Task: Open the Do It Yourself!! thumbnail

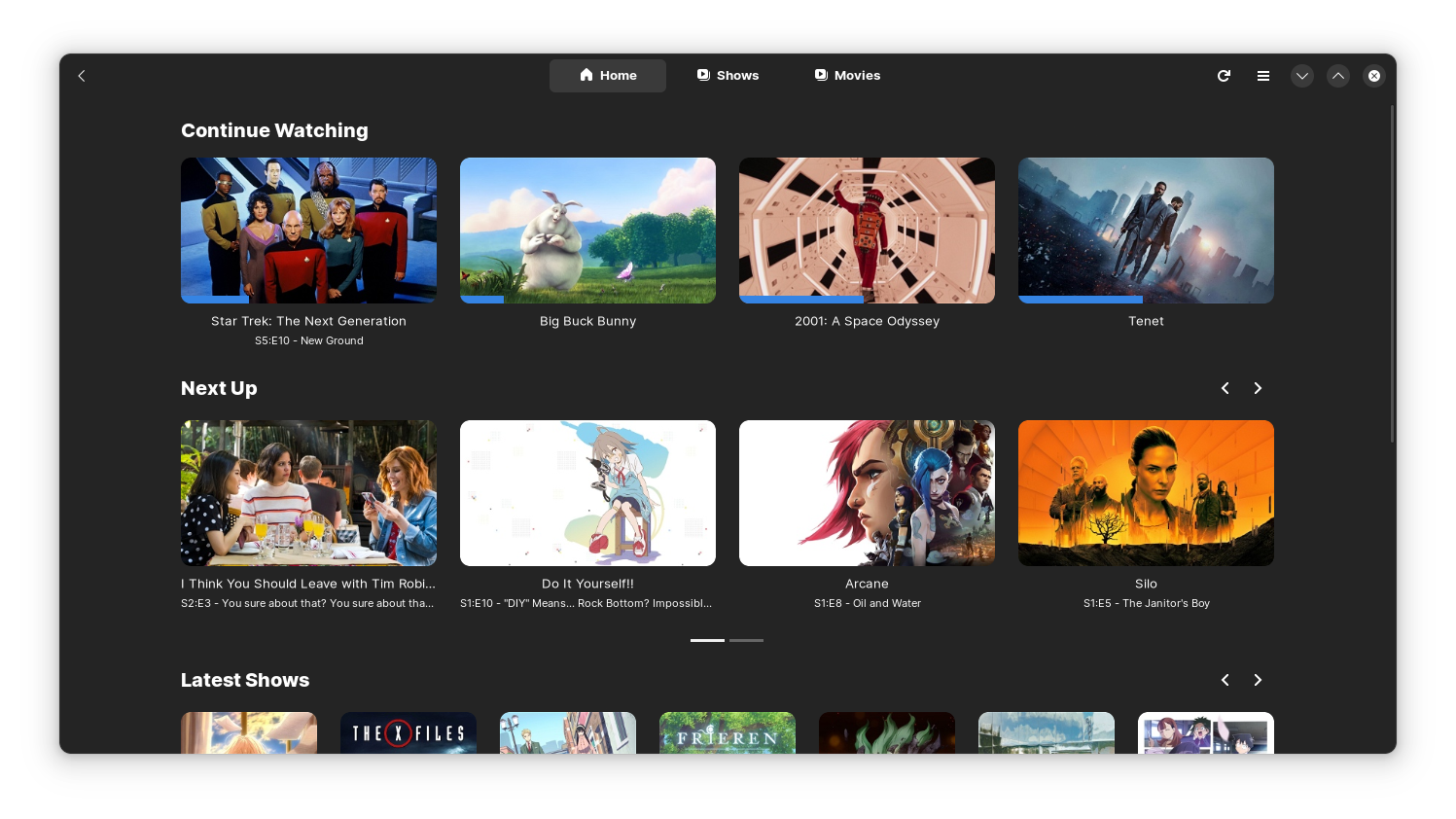Action: 587,493
